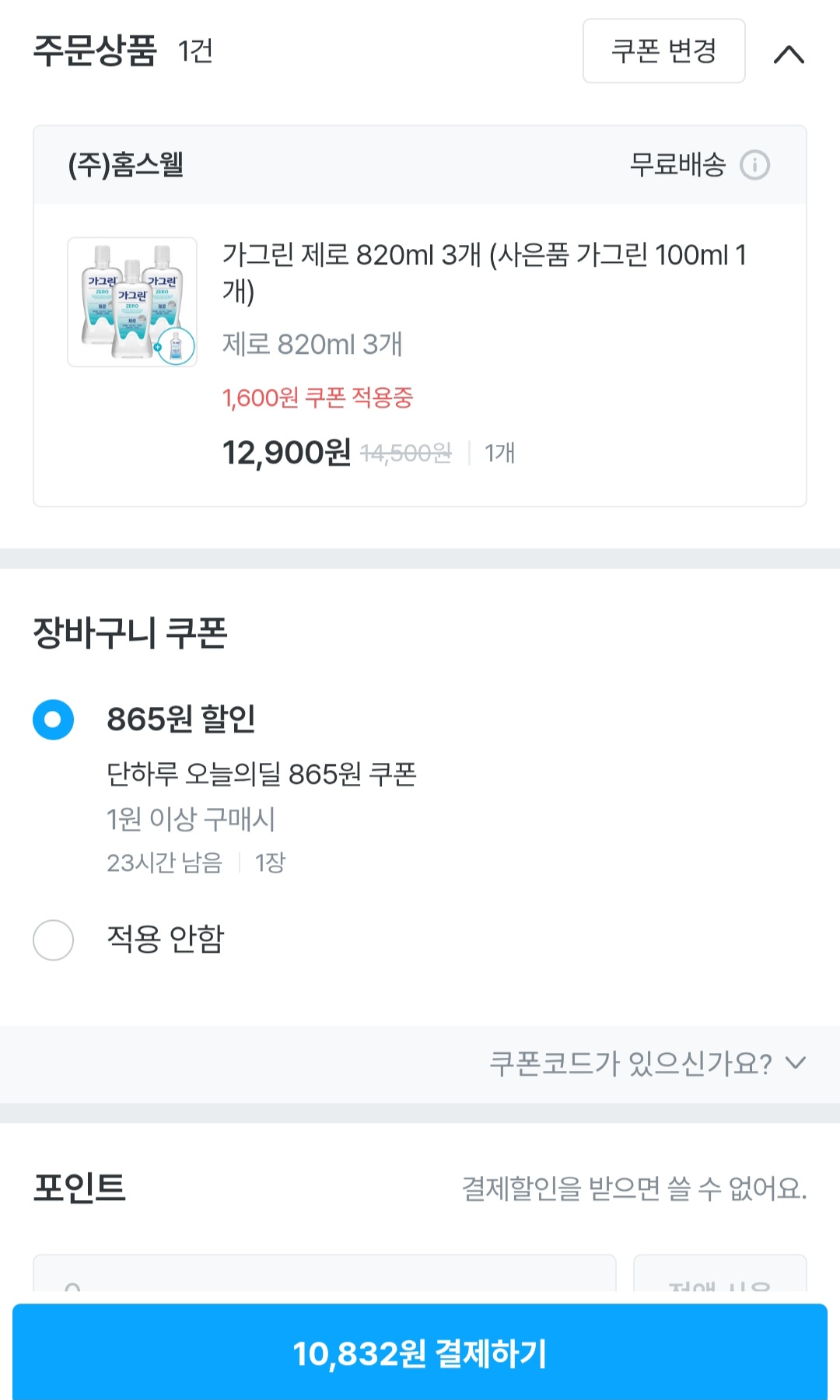Open the 가그린 제로 820ml 3개 product title
The image size is (840, 1400).
tap(484, 272)
